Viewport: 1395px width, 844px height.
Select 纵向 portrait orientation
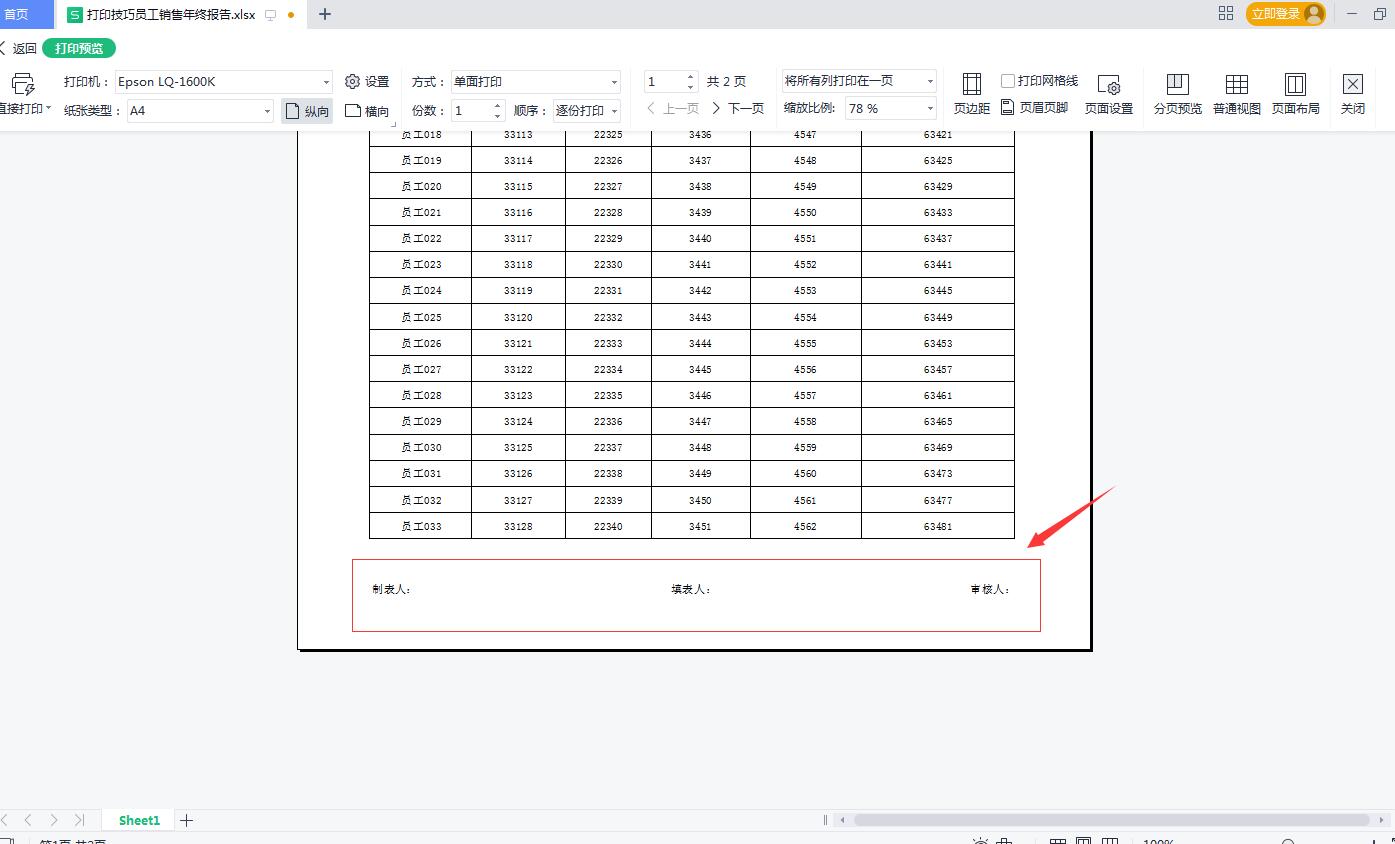[307, 111]
